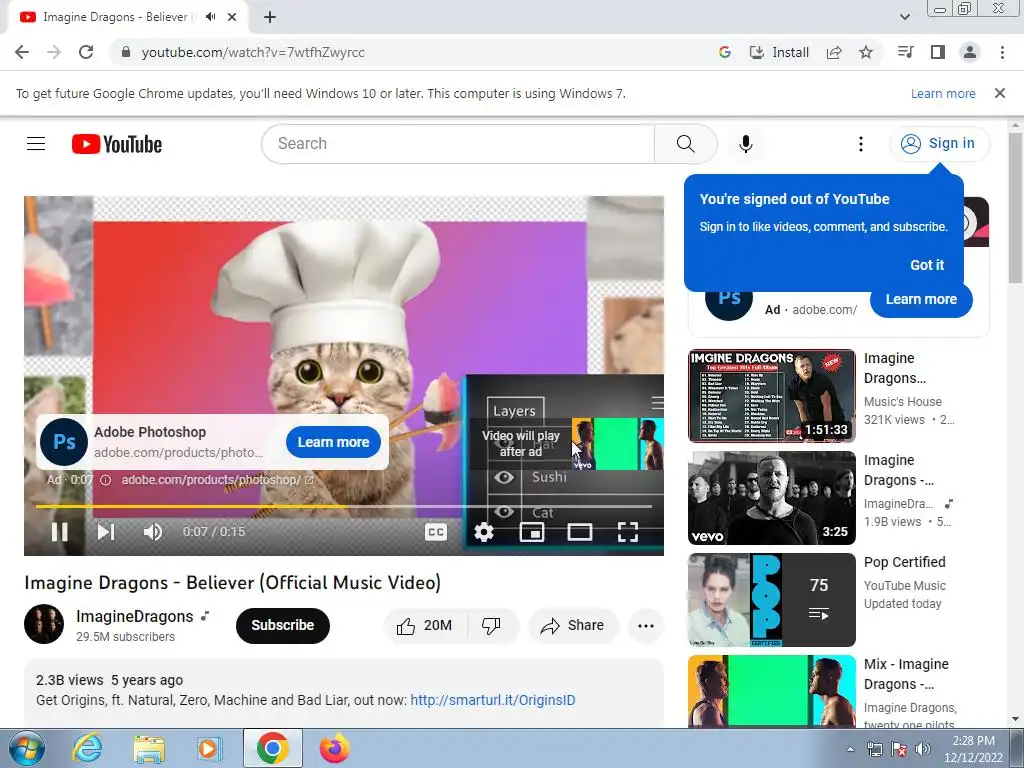Open Mix - Imagine Dragons thumbnail
This screenshot has width=1024, height=768.
point(772,691)
